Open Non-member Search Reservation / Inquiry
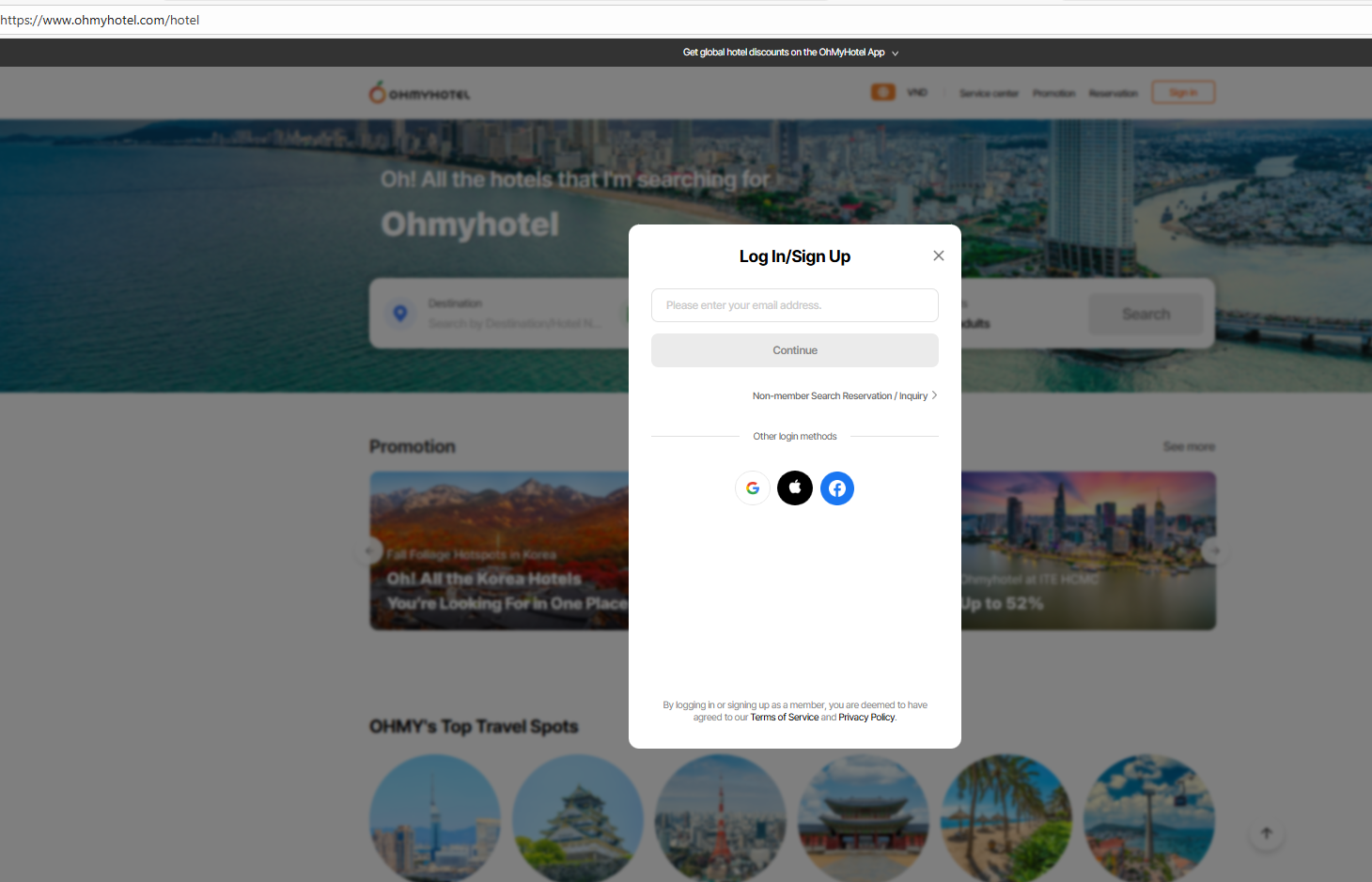 coord(845,395)
